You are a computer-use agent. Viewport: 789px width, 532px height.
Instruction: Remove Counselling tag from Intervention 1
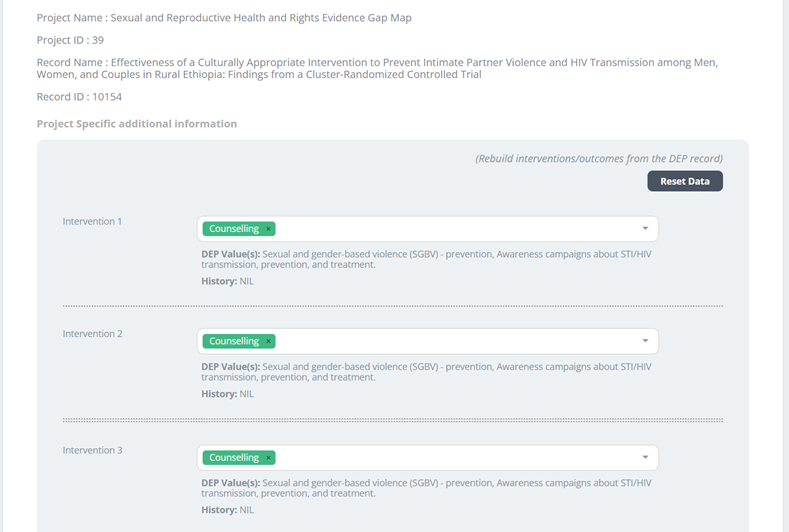click(x=268, y=229)
